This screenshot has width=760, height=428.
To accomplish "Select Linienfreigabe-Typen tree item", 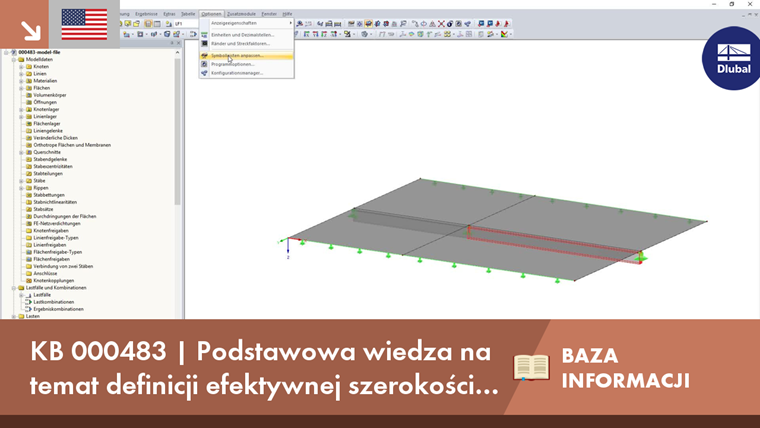I will (x=56, y=238).
